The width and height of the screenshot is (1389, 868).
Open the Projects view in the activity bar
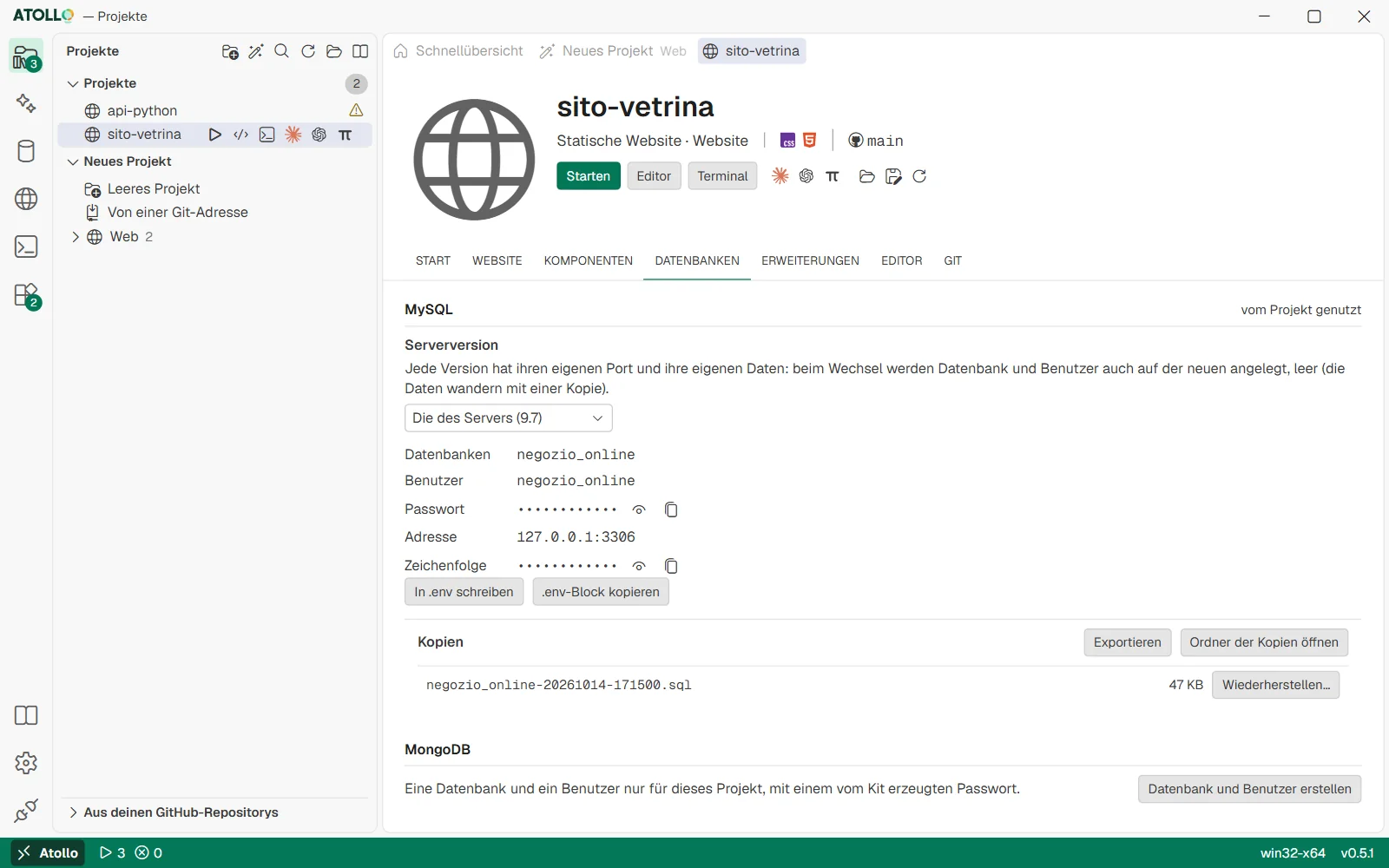tap(26, 56)
